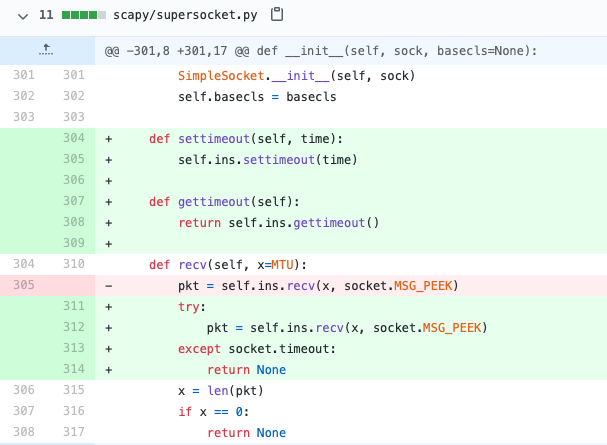The width and height of the screenshot is (607, 445).
Task: Click the 'def recv(self, x=MTU):' code line
Action: click(x=228, y=265)
